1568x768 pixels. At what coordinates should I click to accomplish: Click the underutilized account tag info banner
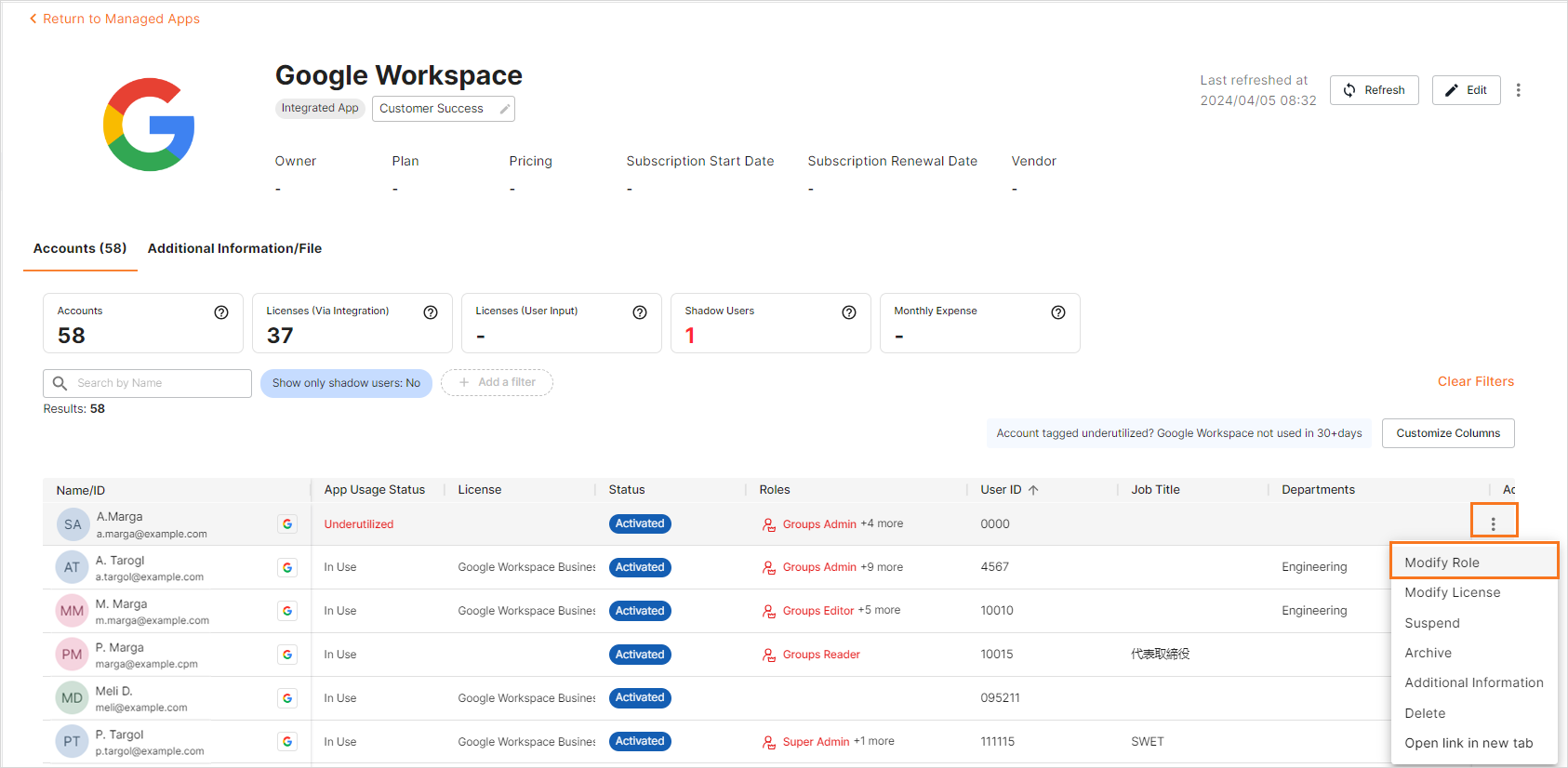[1178, 433]
